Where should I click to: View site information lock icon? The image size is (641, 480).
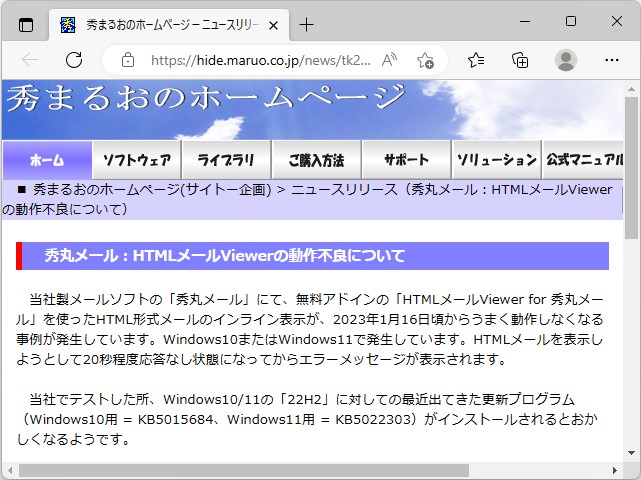point(128,60)
